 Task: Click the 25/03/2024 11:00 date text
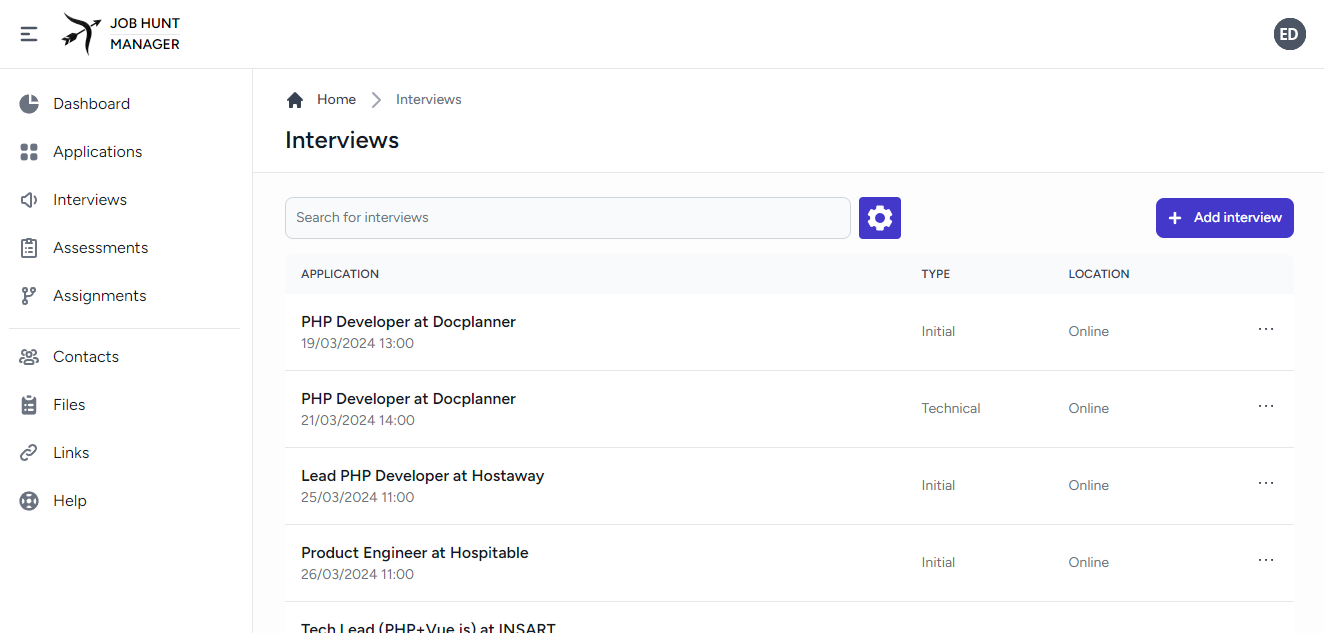click(x=358, y=497)
